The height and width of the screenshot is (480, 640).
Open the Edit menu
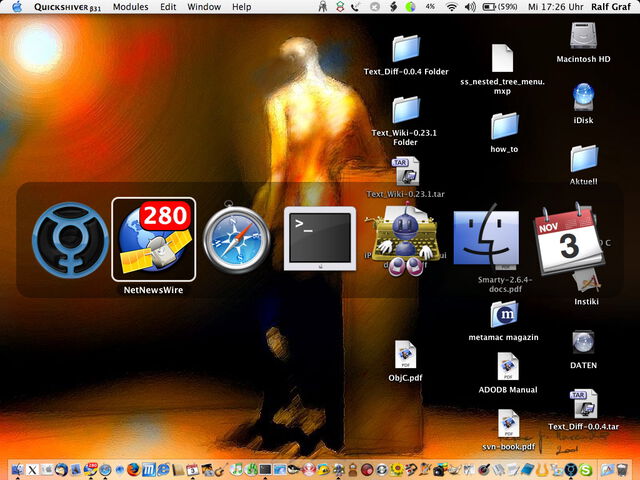168,7
